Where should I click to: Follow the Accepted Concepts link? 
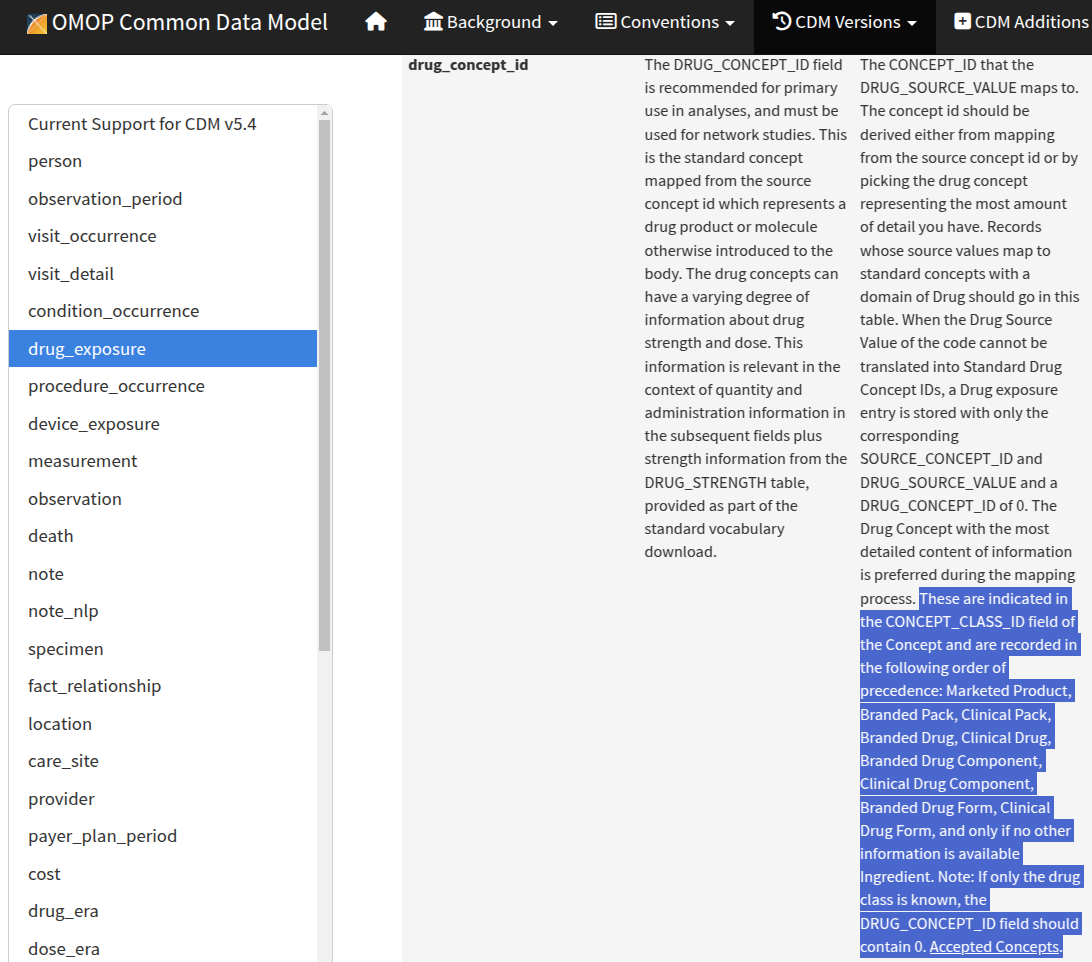coord(994,946)
